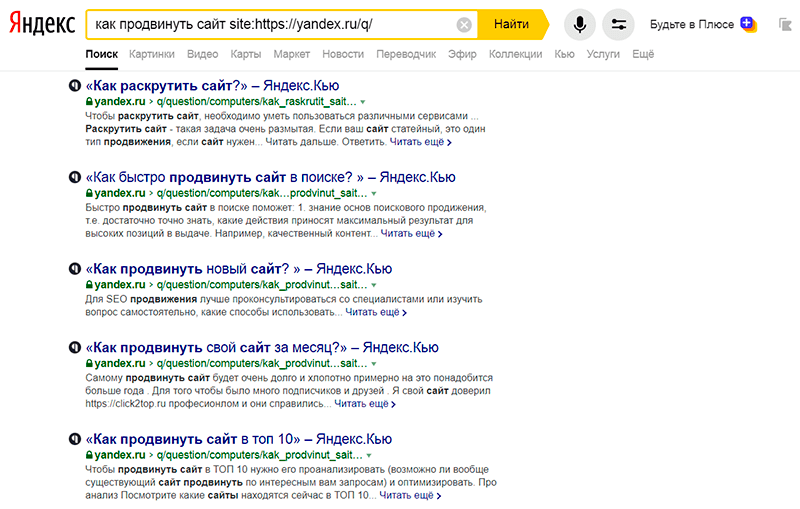Clear the search query with the X icon
Screen dimensions: 800x509
[464, 24]
